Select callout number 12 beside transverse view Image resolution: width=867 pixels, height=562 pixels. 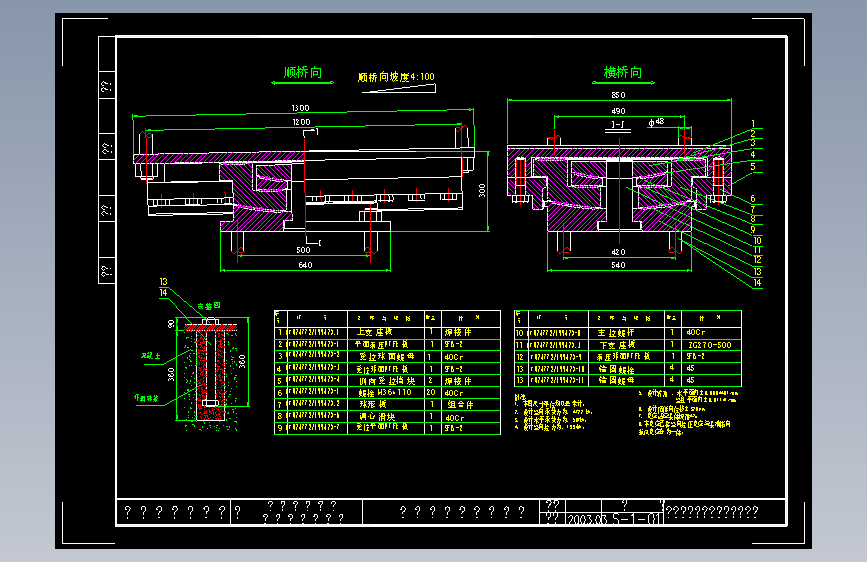pyautogui.click(x=757, y=259)
